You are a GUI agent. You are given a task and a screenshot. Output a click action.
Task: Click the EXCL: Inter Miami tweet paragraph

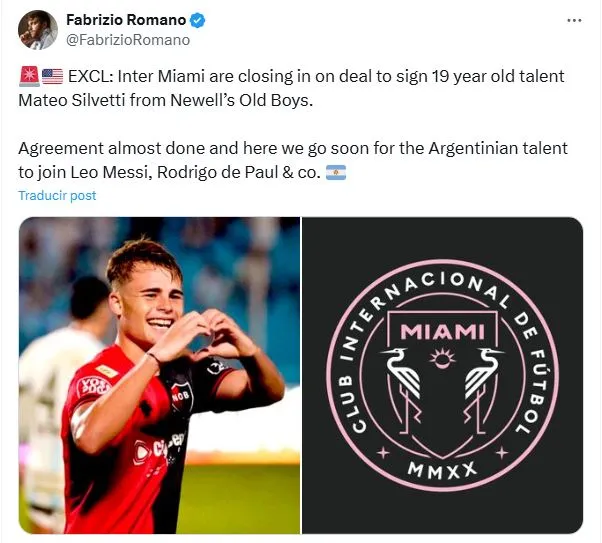pyautogui.click(x=292, y=88)
